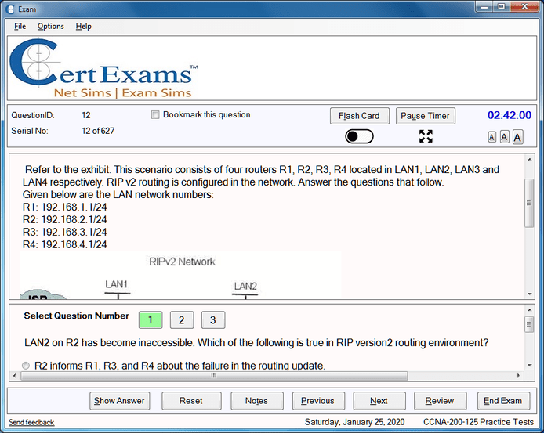Toggle the day/night mode switch
The width and height of the screenshot is (544, 433).
tap(359, 136)
